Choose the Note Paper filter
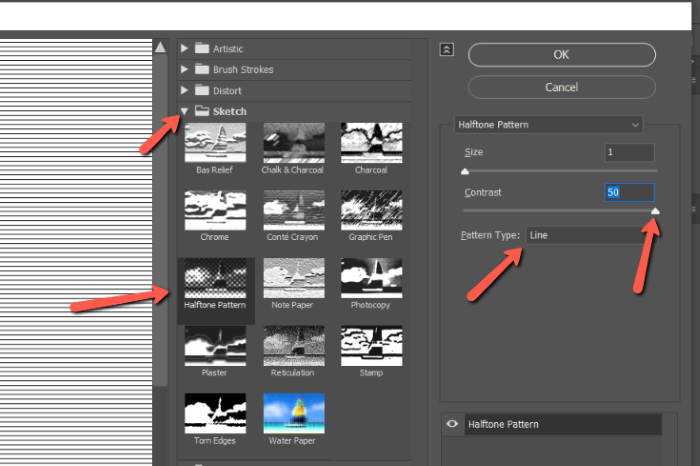700x466 pixels. point(293,279)
